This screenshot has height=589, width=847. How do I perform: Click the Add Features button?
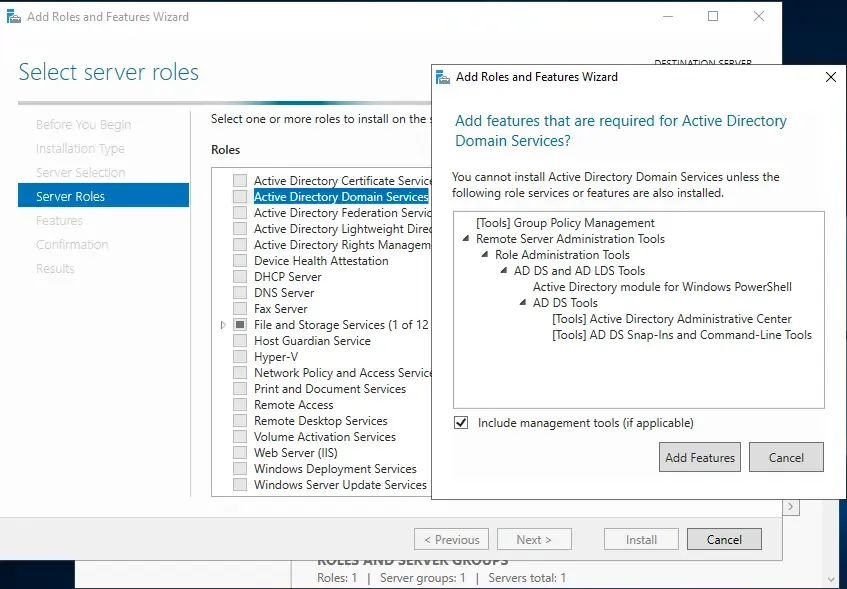tap(700, 457)
